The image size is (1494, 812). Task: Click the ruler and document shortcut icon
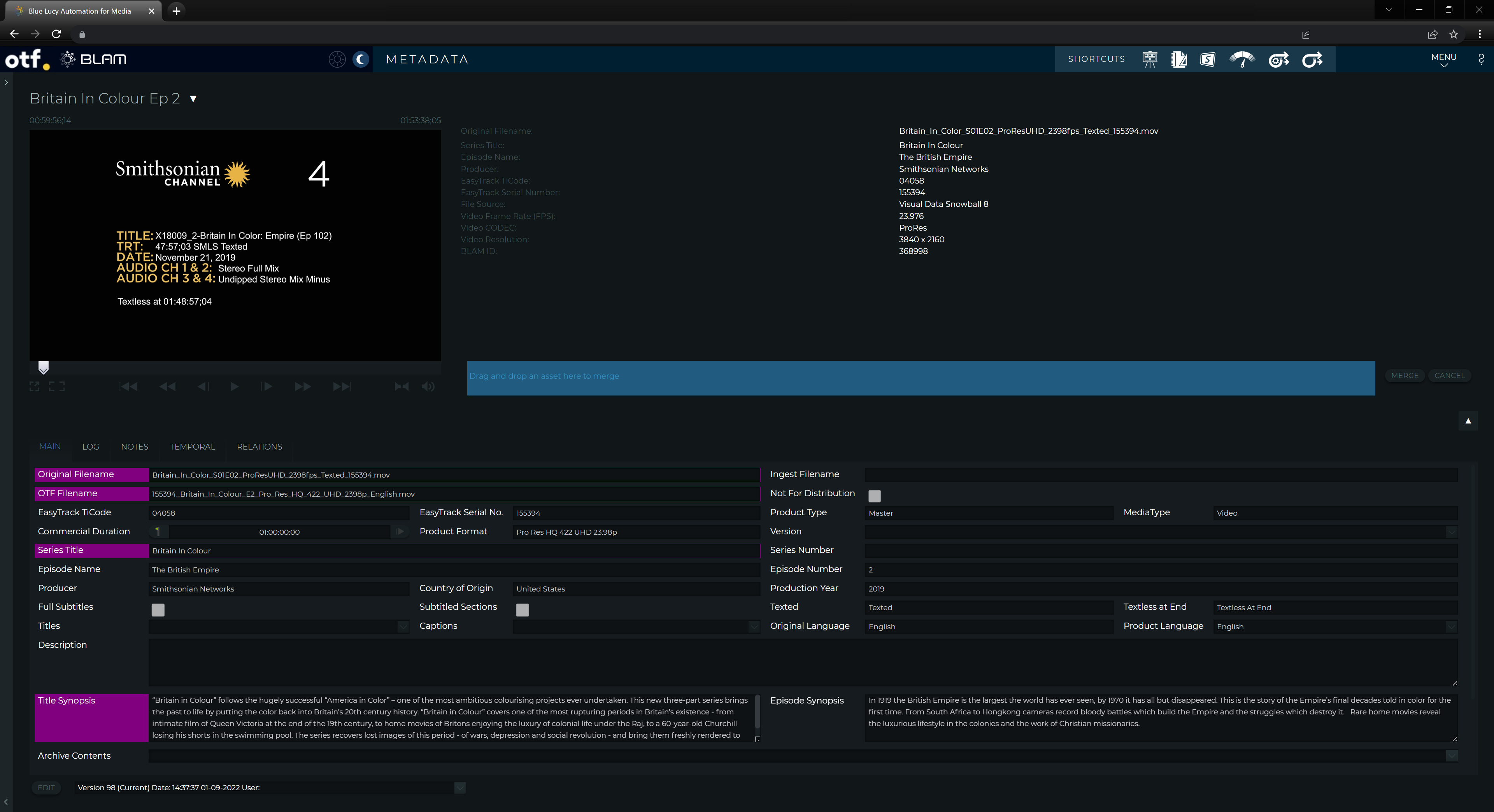click(x=1178, y=59)
